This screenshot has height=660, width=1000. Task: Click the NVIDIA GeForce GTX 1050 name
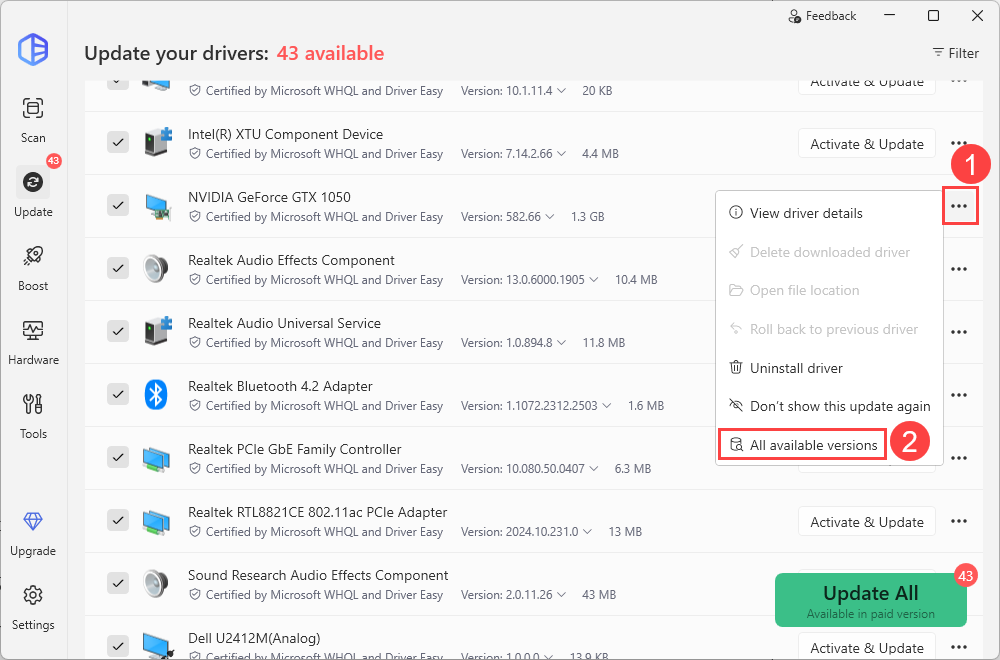(x=269, y=197)
